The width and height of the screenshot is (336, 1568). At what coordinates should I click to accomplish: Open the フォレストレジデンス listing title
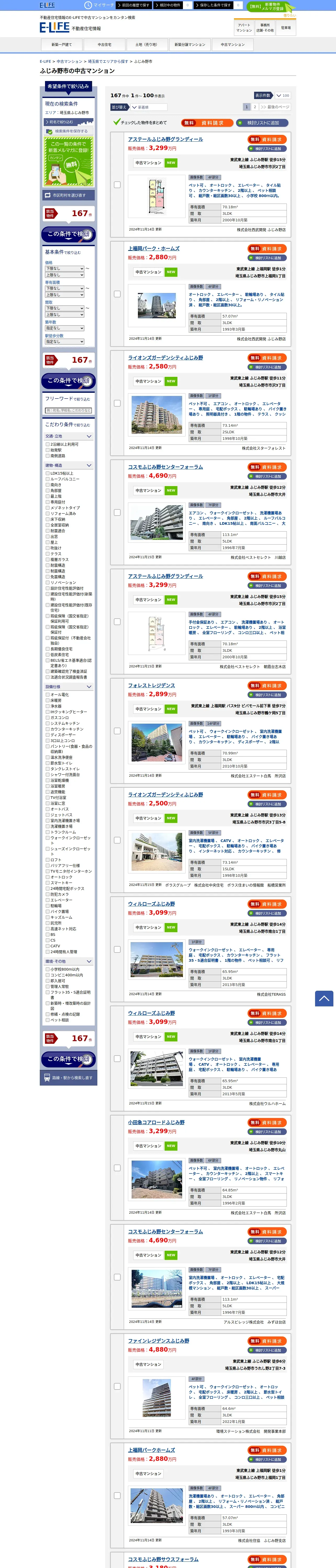[x=151, y=685]
